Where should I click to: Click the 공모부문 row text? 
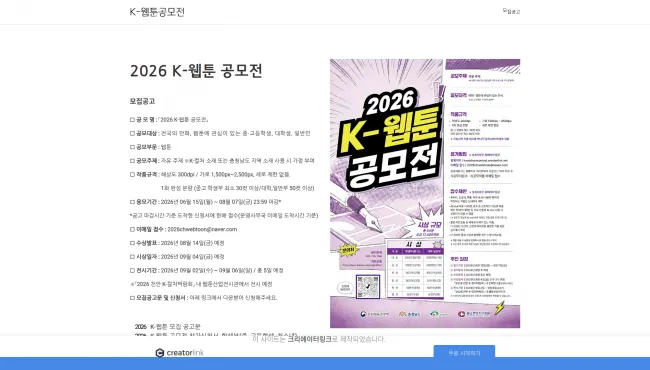tap(150, 147)
